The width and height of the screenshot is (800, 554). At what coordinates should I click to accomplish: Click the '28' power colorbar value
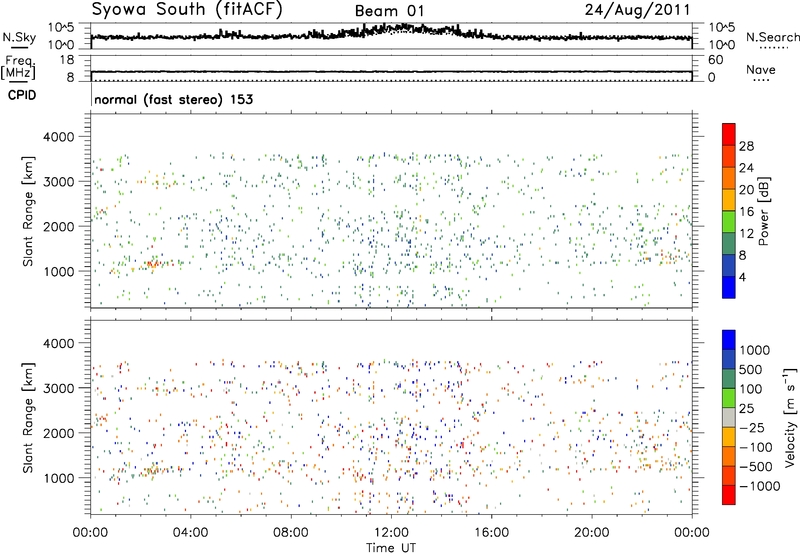[x=746, y=146]
